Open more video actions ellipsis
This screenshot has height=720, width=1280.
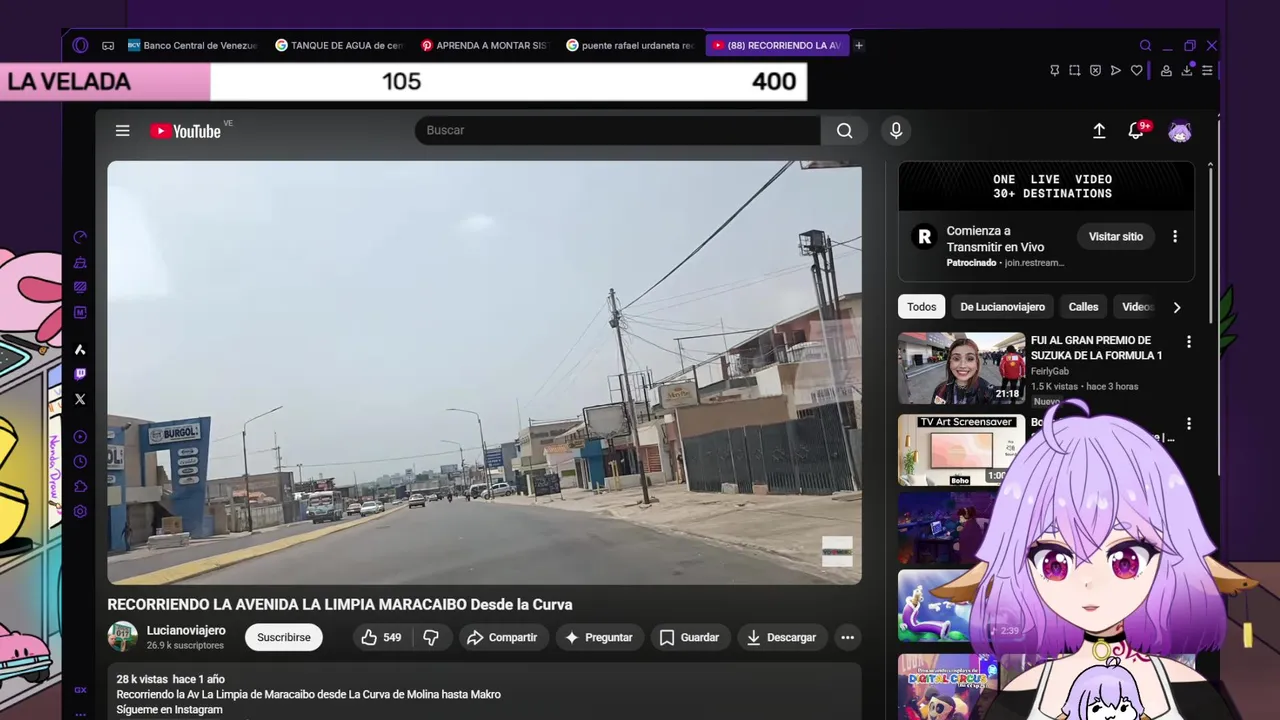(x=847, y=637)
